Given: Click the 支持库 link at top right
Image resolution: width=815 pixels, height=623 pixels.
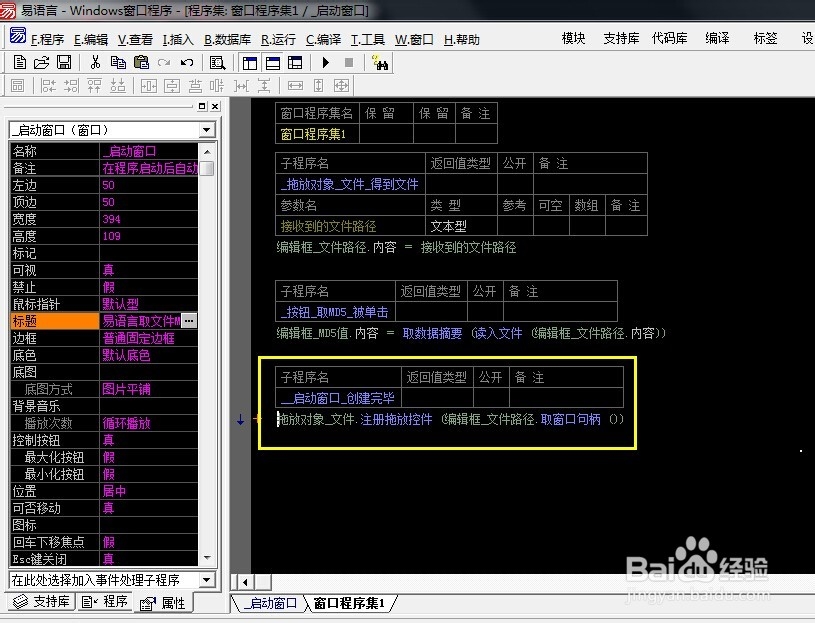Looking at the screenshot, I should [621, 38].
